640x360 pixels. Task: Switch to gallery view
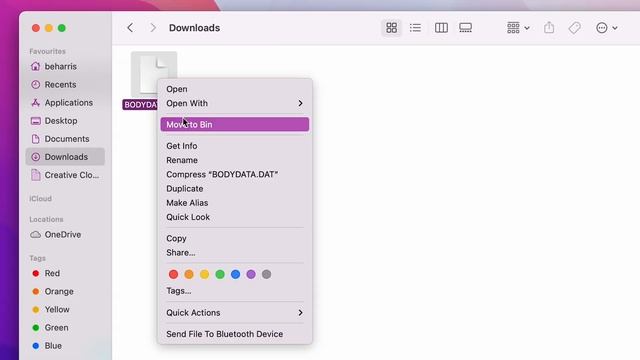[x=465, y=28]
